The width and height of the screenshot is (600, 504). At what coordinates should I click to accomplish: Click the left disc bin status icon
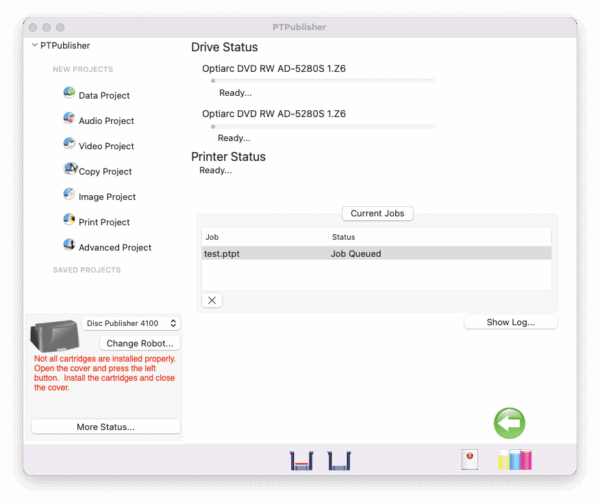click(301, 461)
